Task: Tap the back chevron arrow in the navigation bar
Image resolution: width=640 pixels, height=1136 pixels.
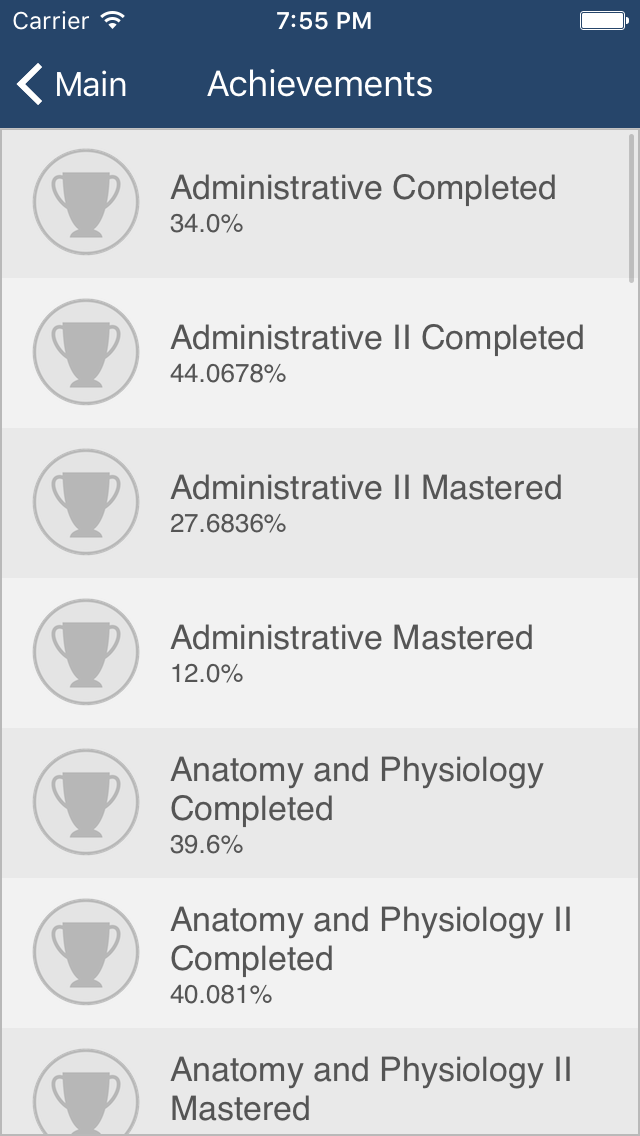Action: point(28,84)
